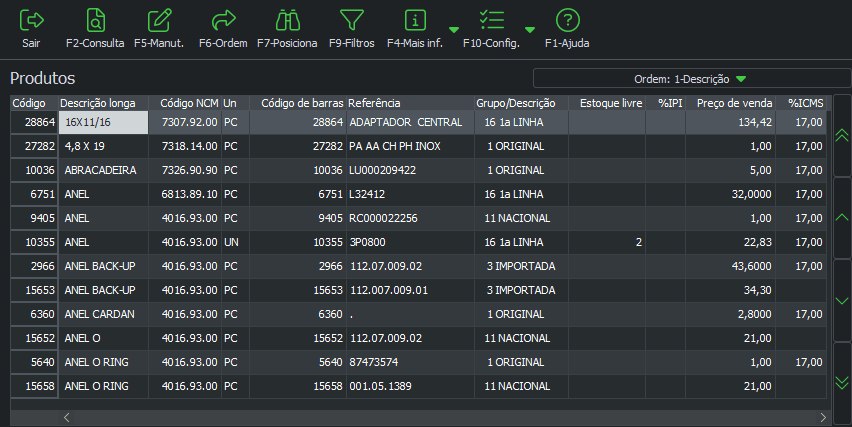Jump to first record double-up arrow
Viewport: 852px width, 427px height.
842,135
